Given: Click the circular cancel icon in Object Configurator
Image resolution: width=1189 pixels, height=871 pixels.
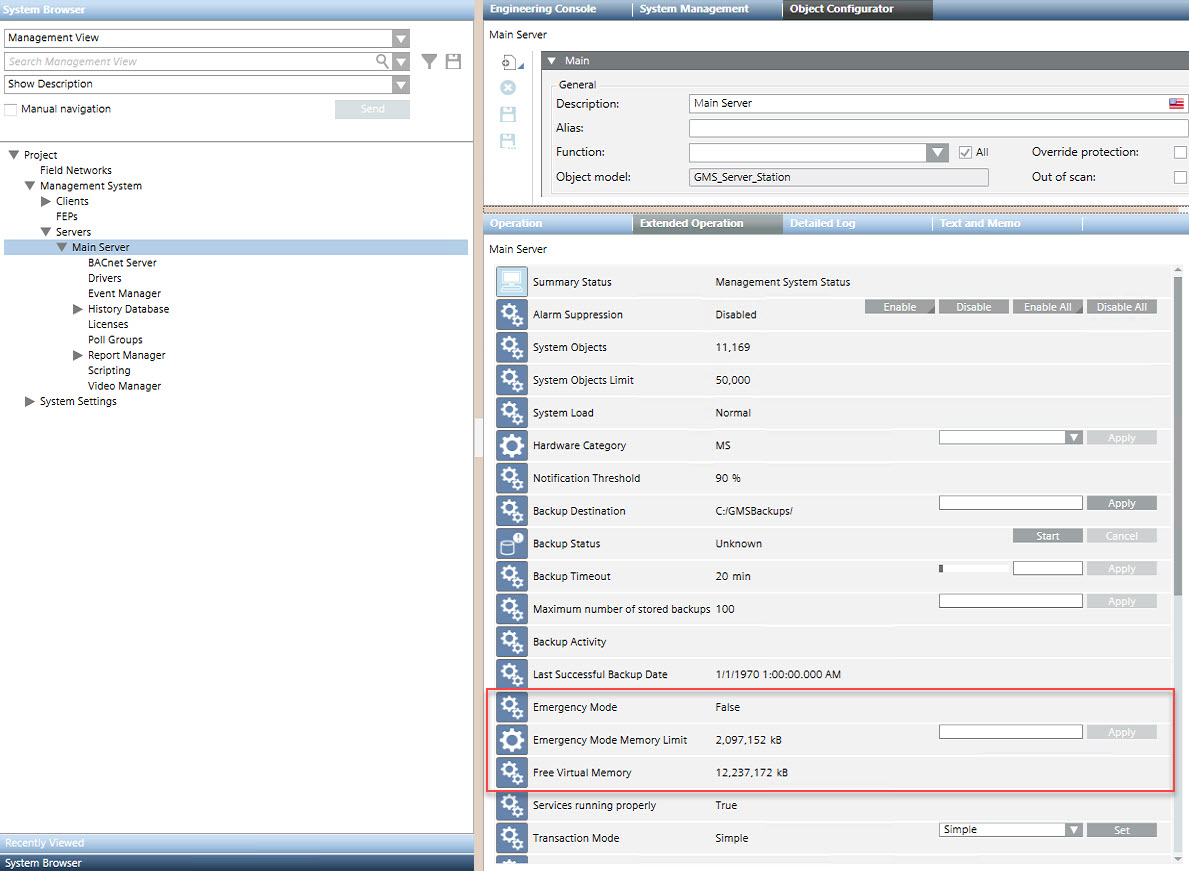Looking at the screenshot, I should (508, 87).
